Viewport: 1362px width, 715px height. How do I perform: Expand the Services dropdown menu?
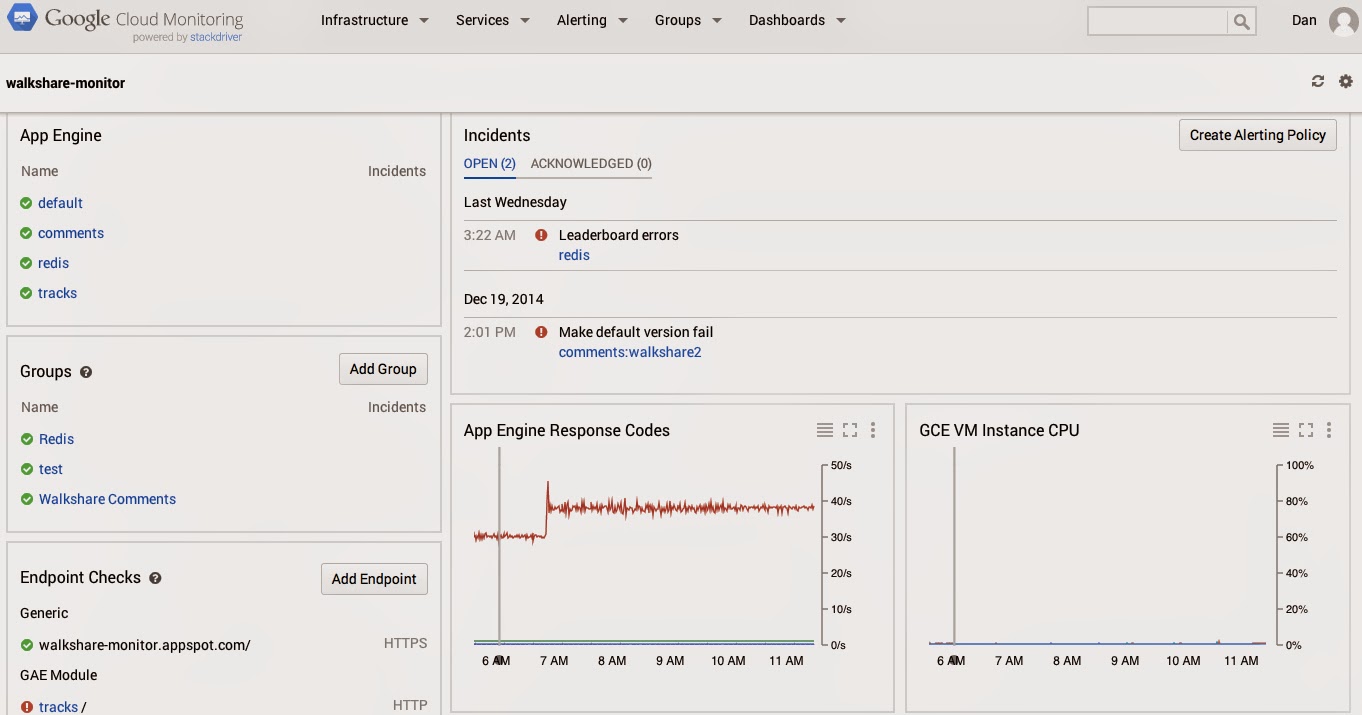coord(492,20)
